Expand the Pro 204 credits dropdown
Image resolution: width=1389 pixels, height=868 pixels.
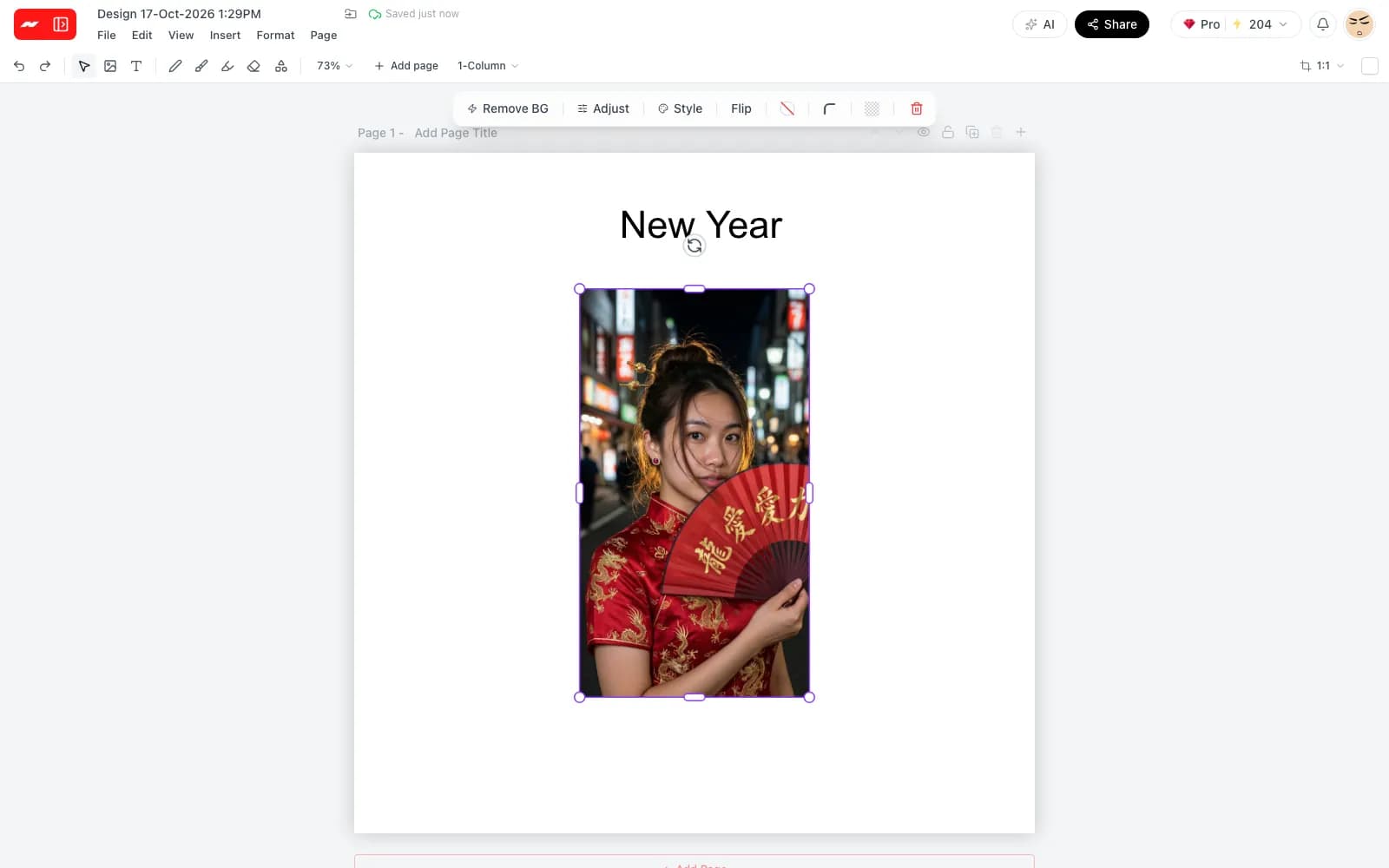pyautogui.click(x=1236, y=24)
